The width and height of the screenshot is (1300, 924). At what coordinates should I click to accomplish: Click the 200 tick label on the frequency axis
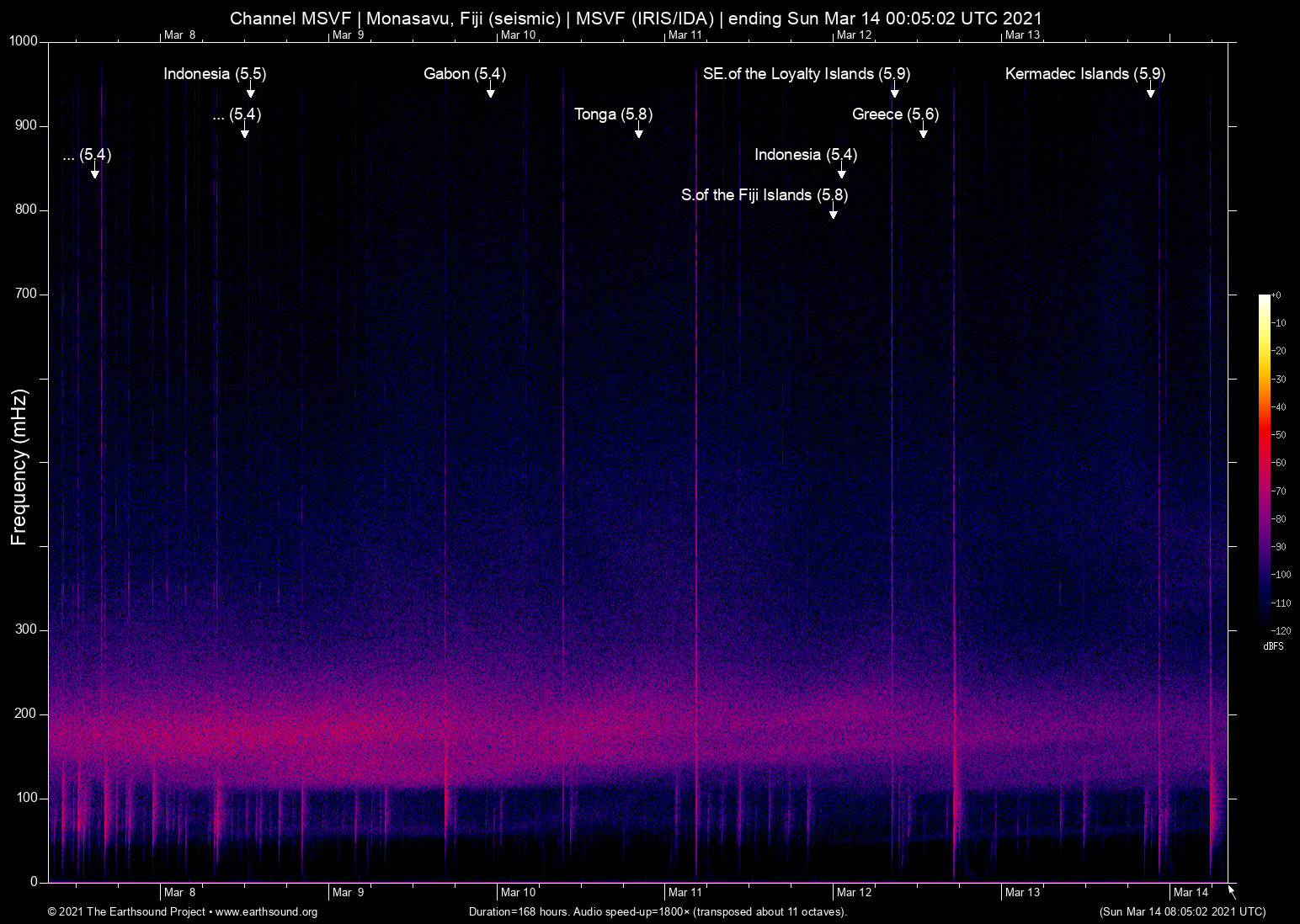point(26,714)
